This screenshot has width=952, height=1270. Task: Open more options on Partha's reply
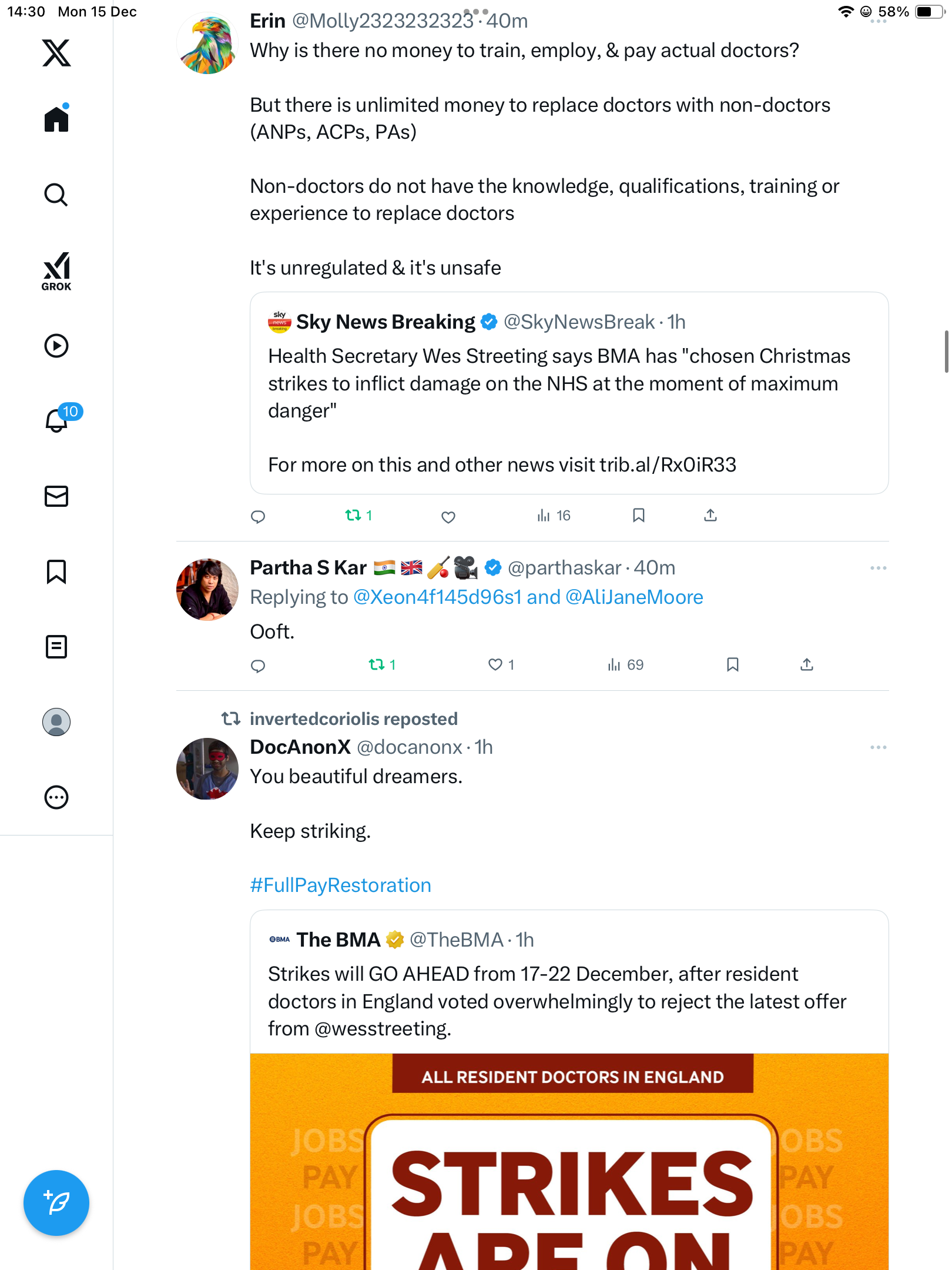(878, 568)
